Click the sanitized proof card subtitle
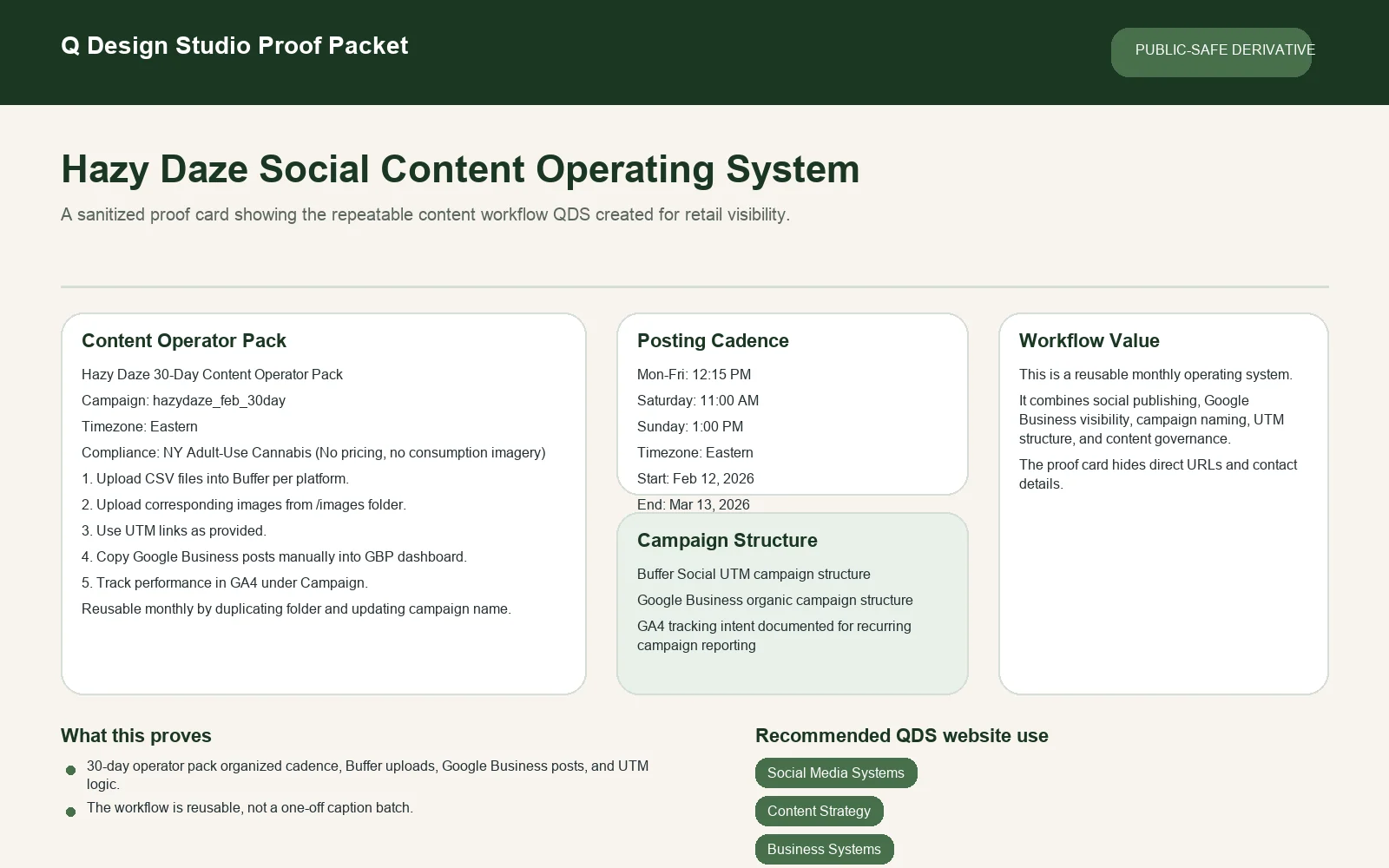This screenshot has width=1389, height=868. click(425, 214)
